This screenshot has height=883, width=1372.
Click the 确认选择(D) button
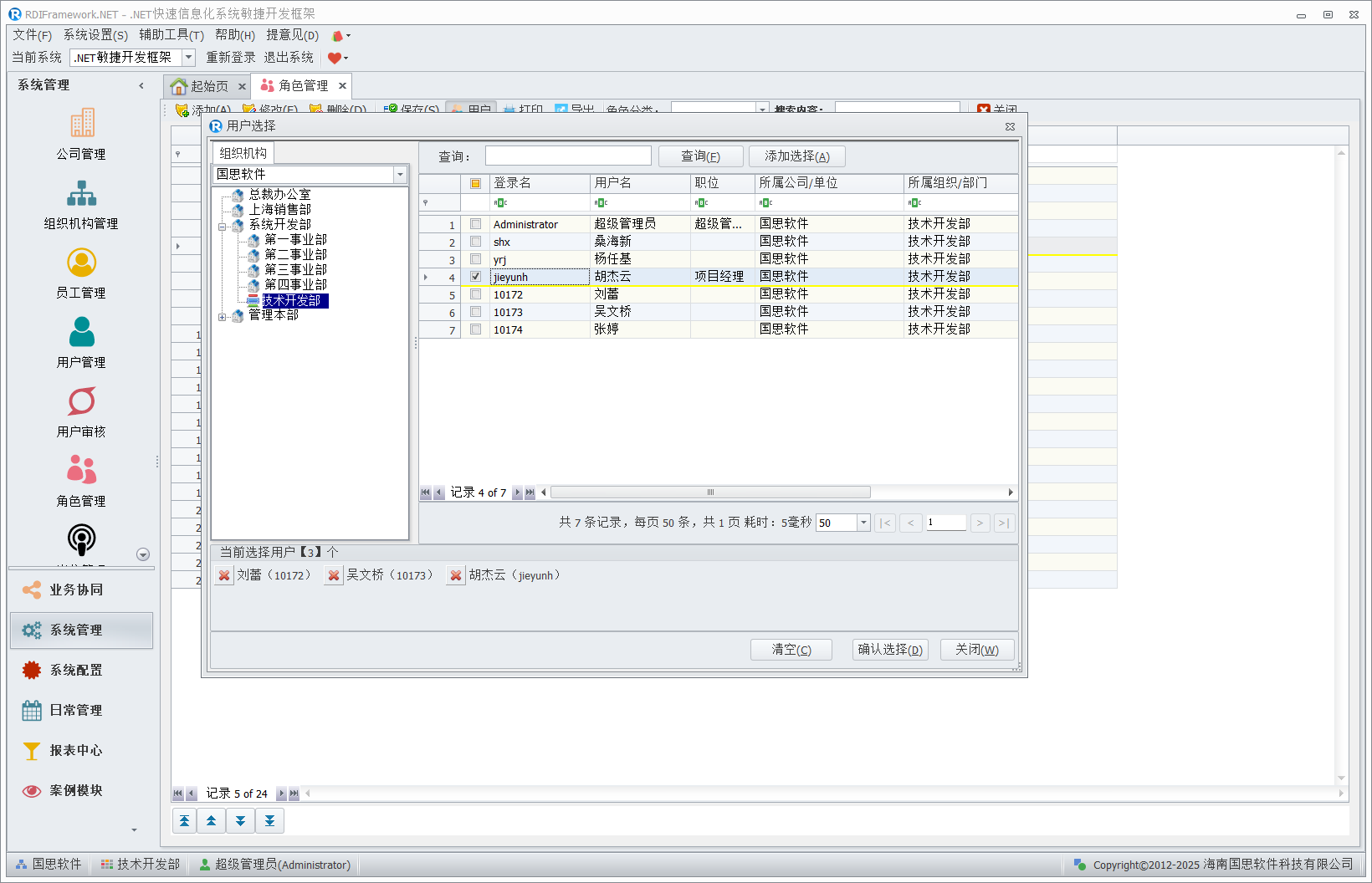(x=890, y=650)
